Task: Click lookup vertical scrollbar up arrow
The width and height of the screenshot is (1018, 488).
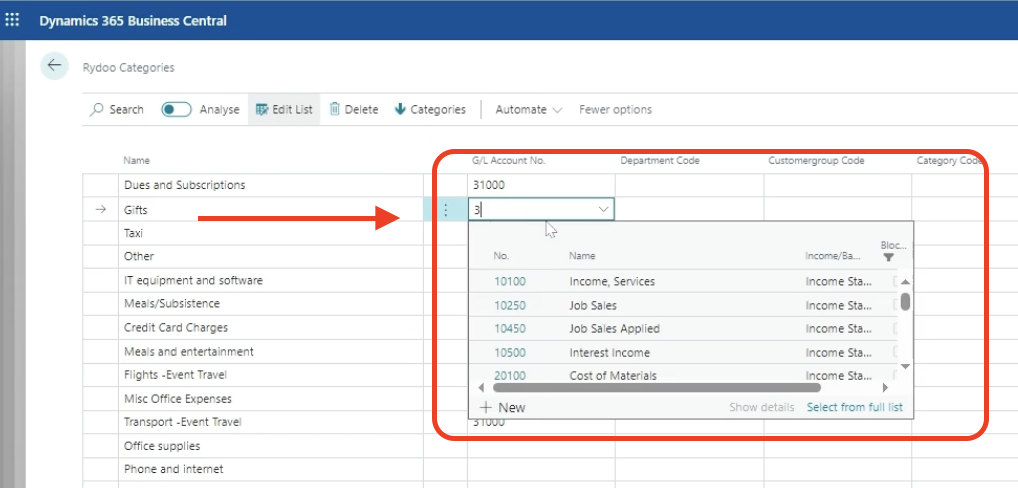Action: pyautogui.click(x=905, y=282)
